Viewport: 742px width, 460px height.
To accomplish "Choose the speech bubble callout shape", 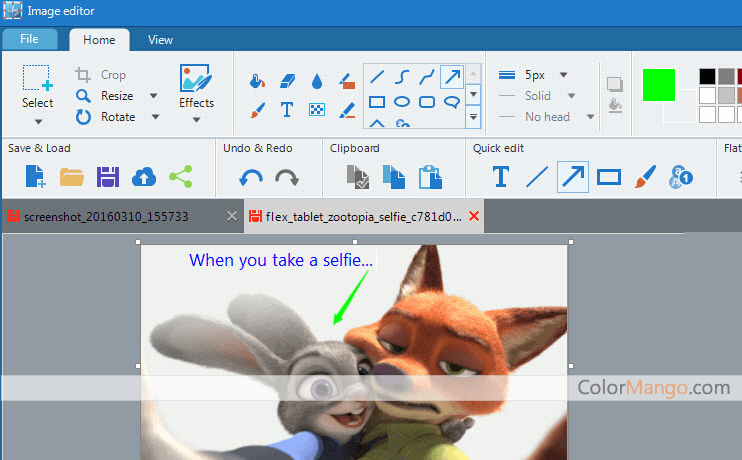I will pyautogui.click(x=452, y=102).
